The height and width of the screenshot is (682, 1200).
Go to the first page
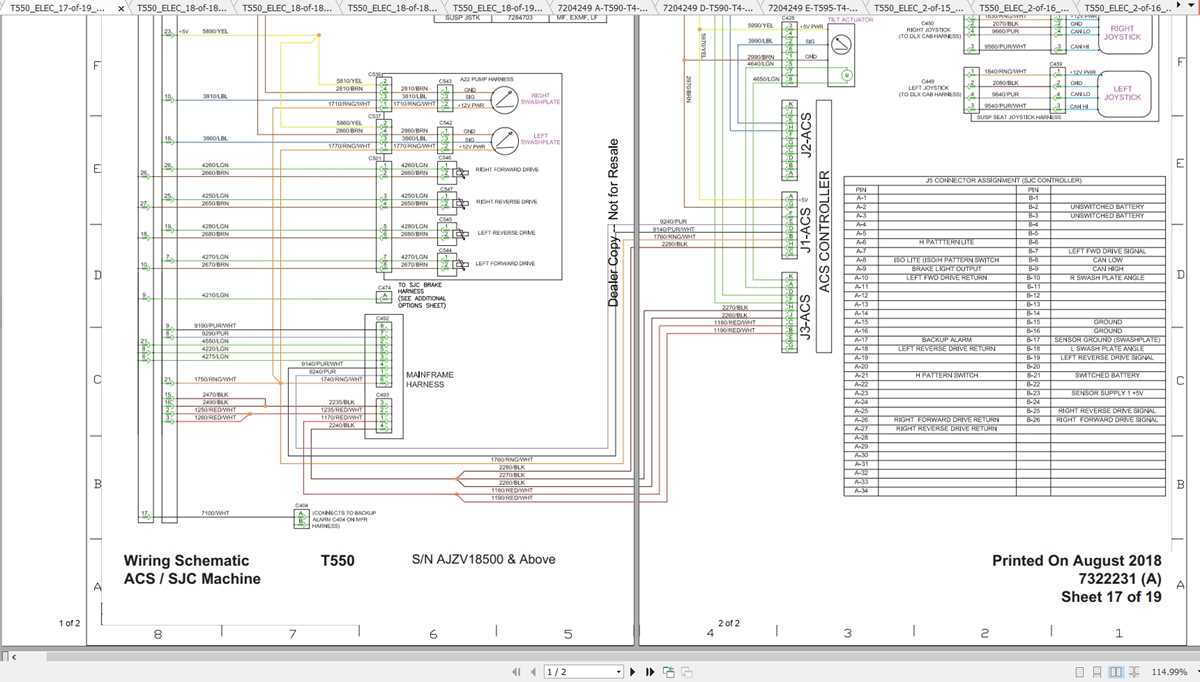pyautogui.click(x=516, y=671)
